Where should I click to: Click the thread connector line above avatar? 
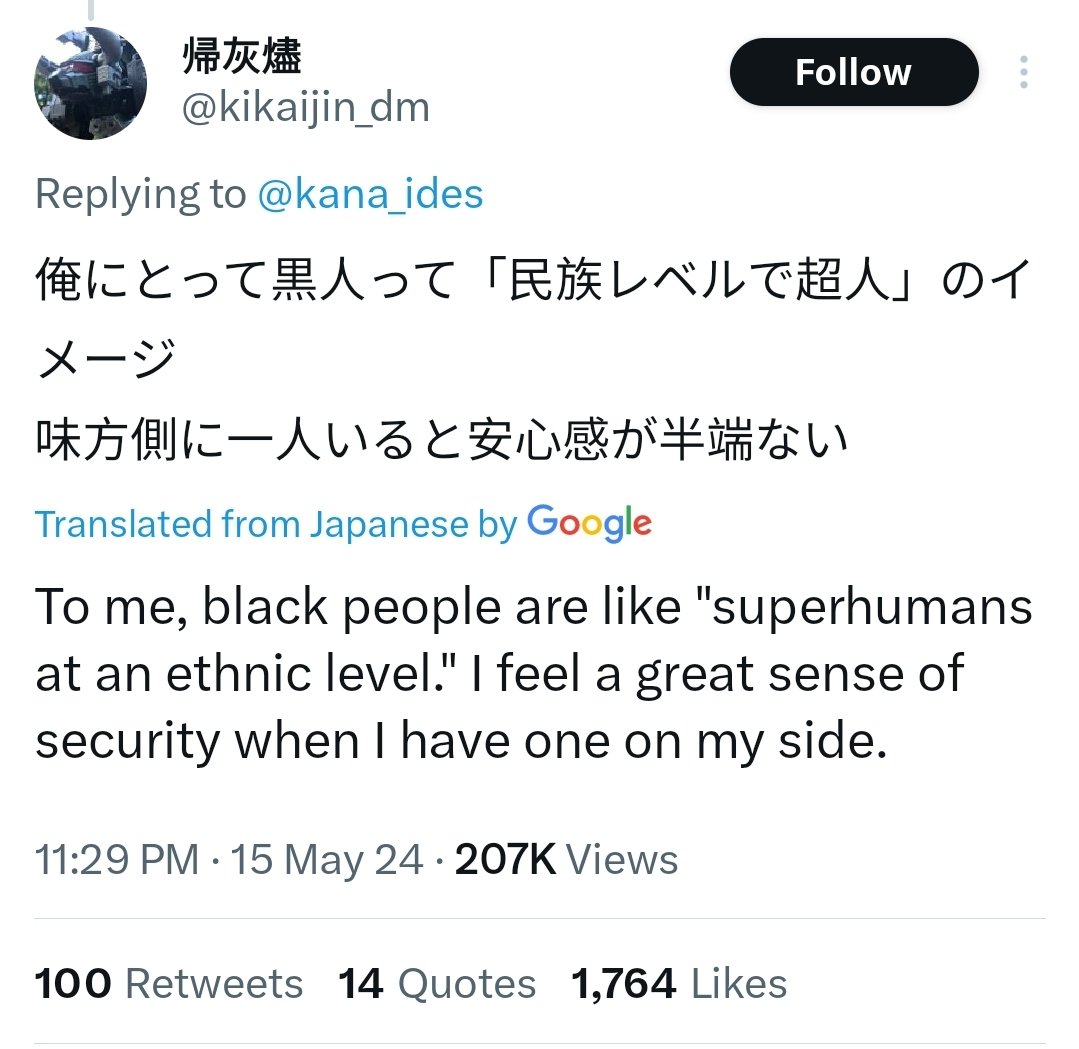90,10
